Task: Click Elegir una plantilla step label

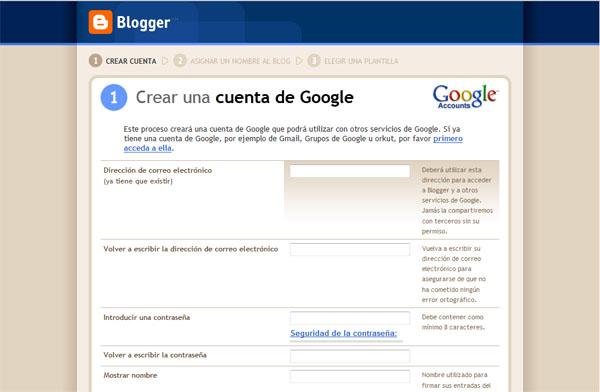Action: 361,61
